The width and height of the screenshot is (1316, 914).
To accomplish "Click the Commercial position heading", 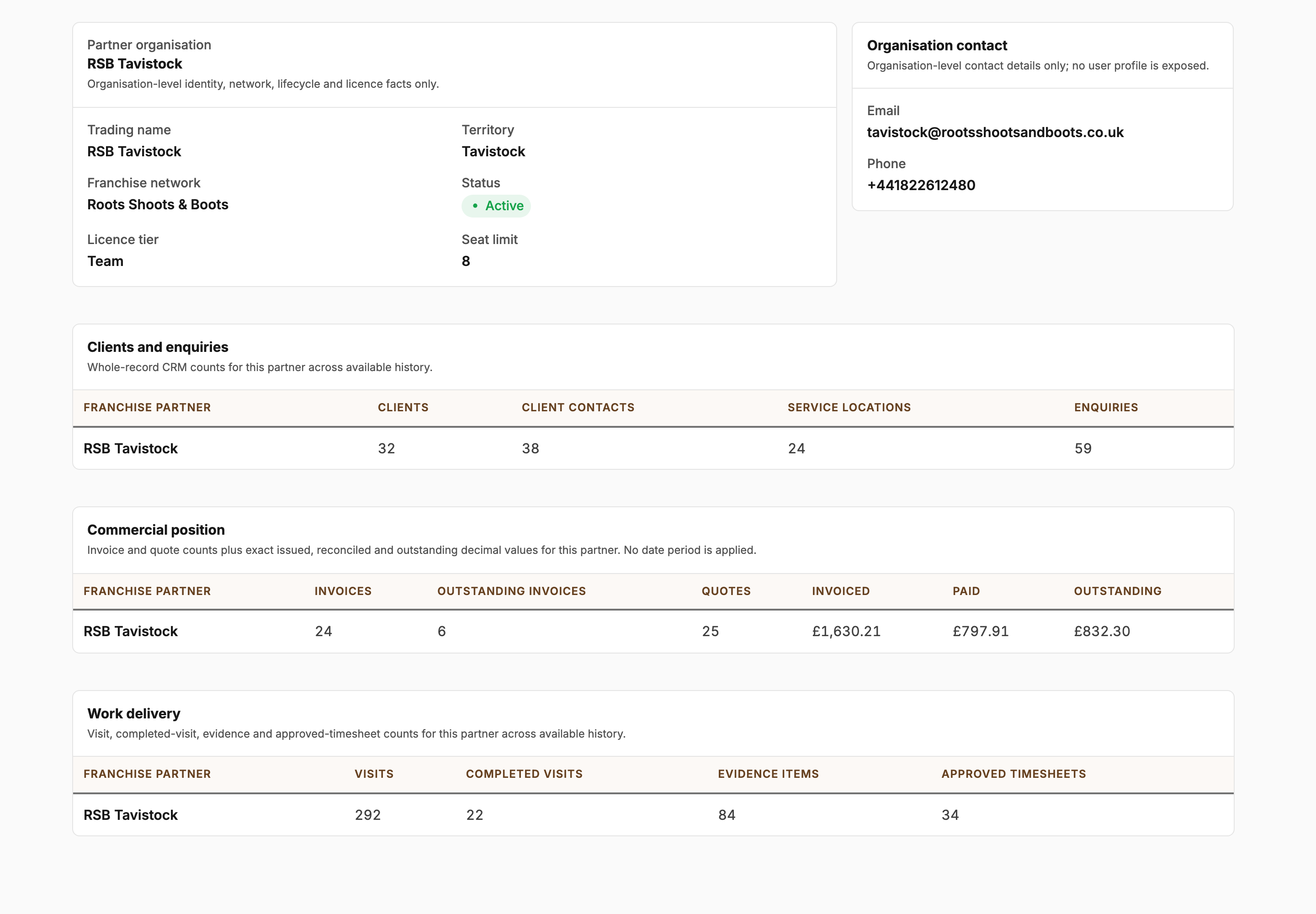I will 156,530.
